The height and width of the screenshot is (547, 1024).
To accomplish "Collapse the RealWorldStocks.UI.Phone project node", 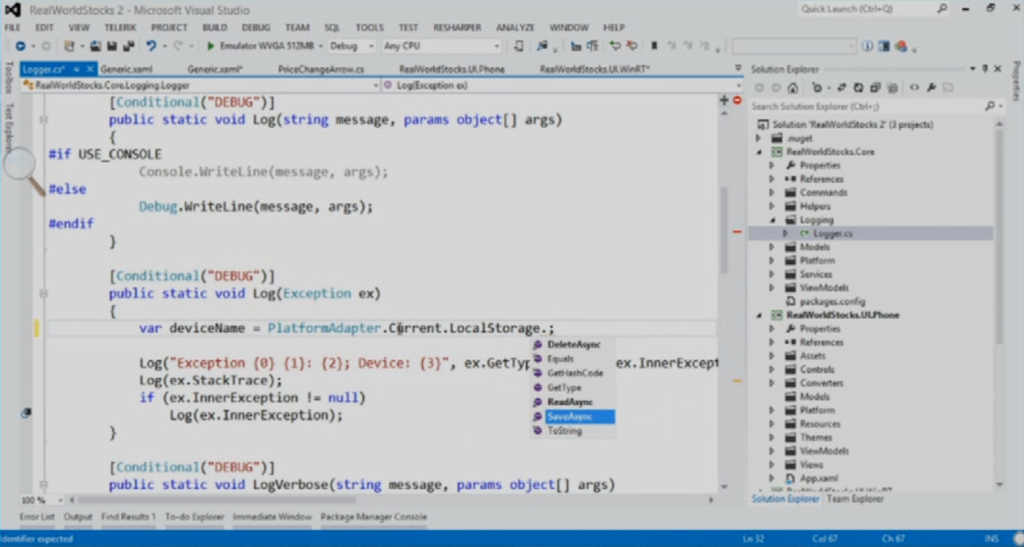I will pyautogui.click(x=759, y=315).
